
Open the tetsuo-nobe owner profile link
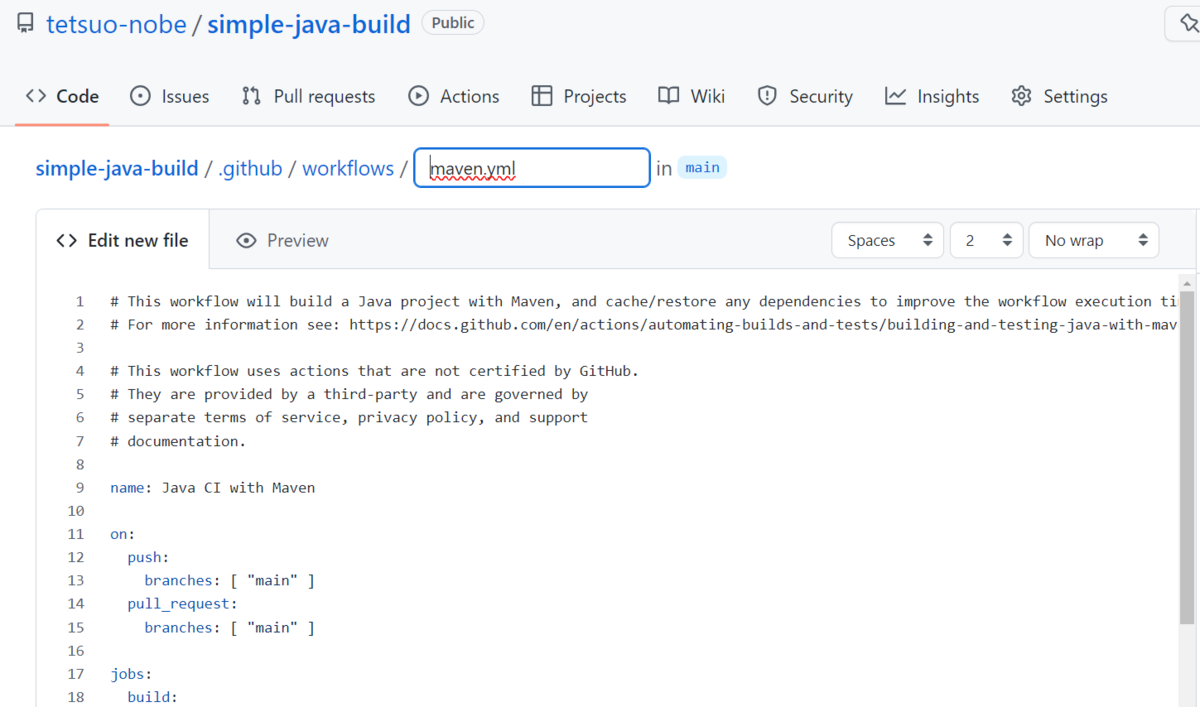117,24
